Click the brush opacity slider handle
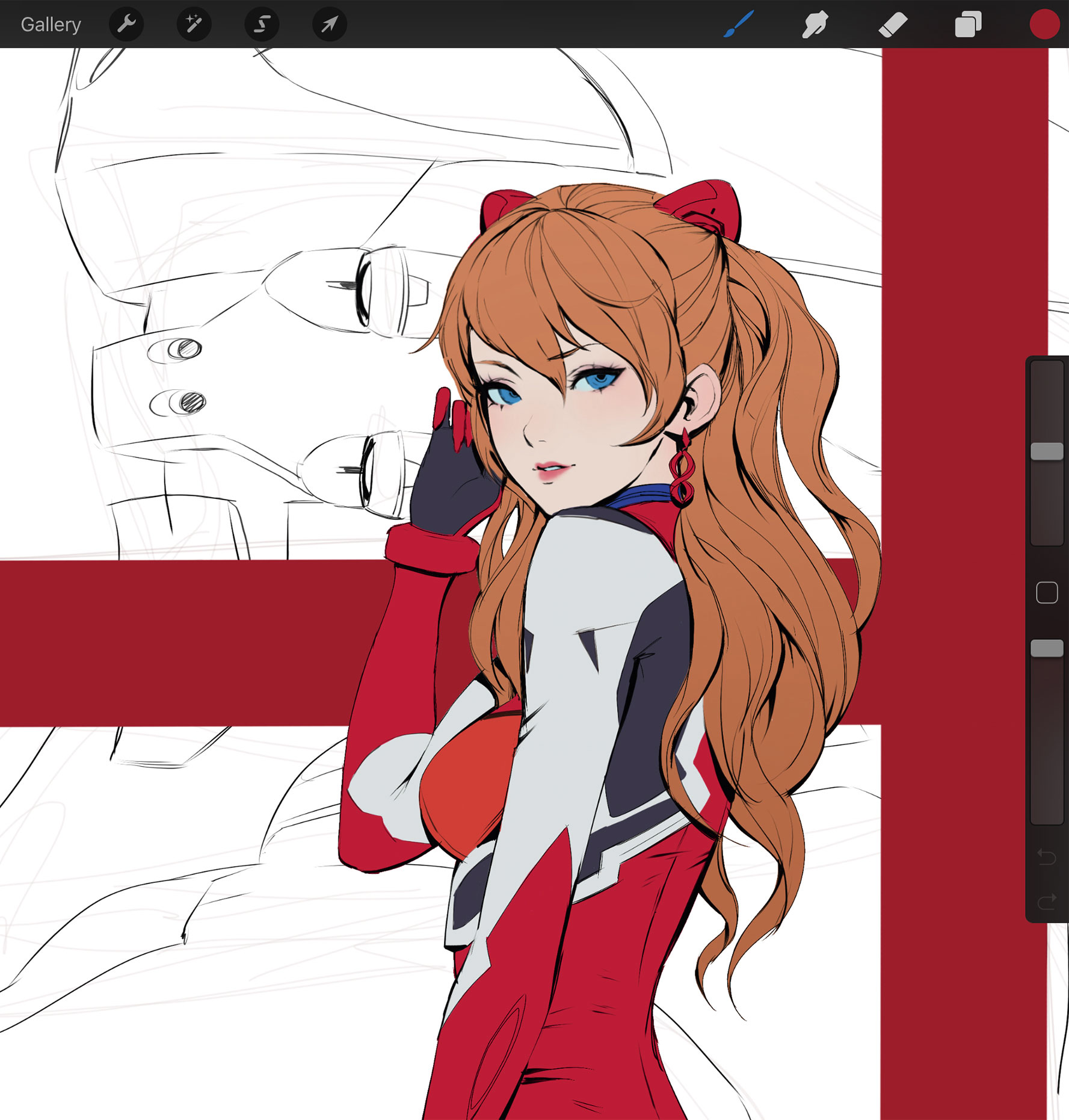The image size is (1069, 1120). (x=1047, y=648)
